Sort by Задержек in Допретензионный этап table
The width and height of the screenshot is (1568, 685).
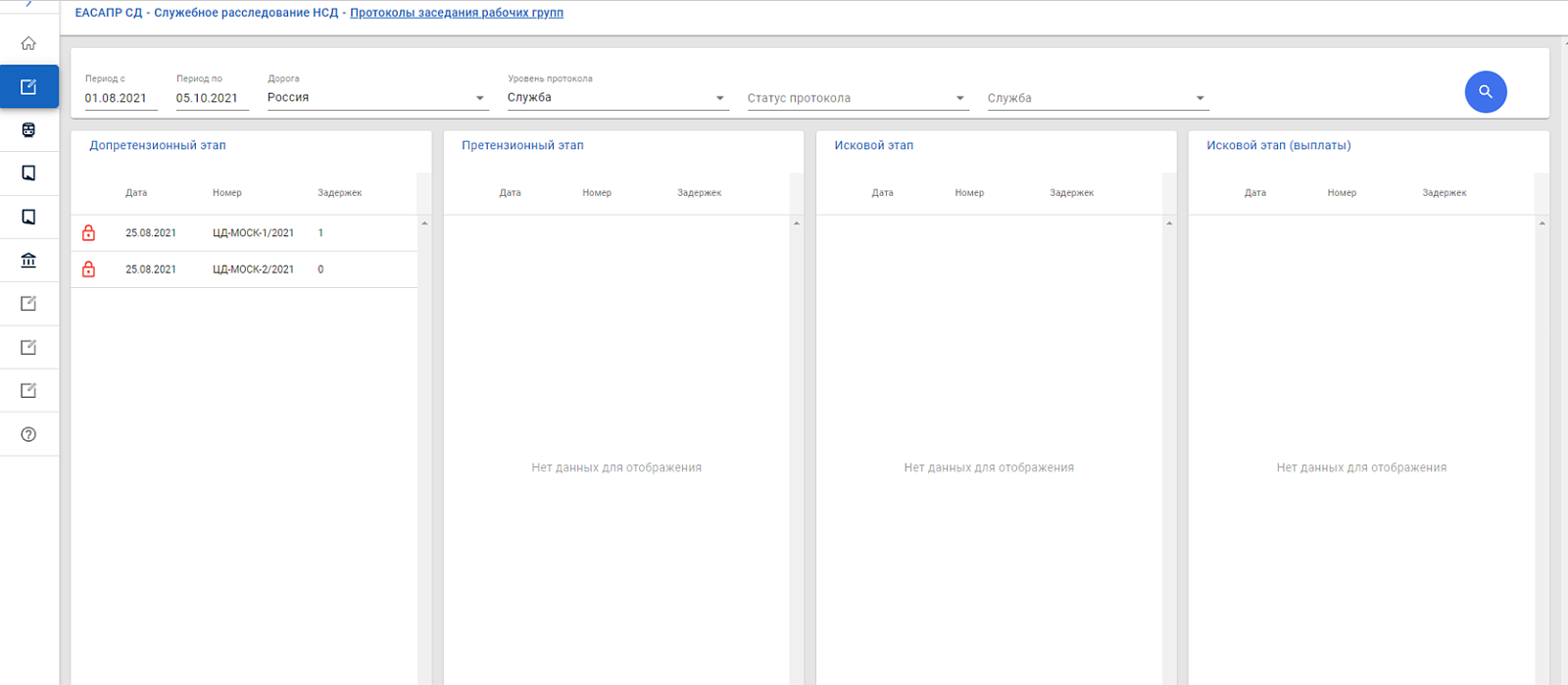[x=340, y=193]
